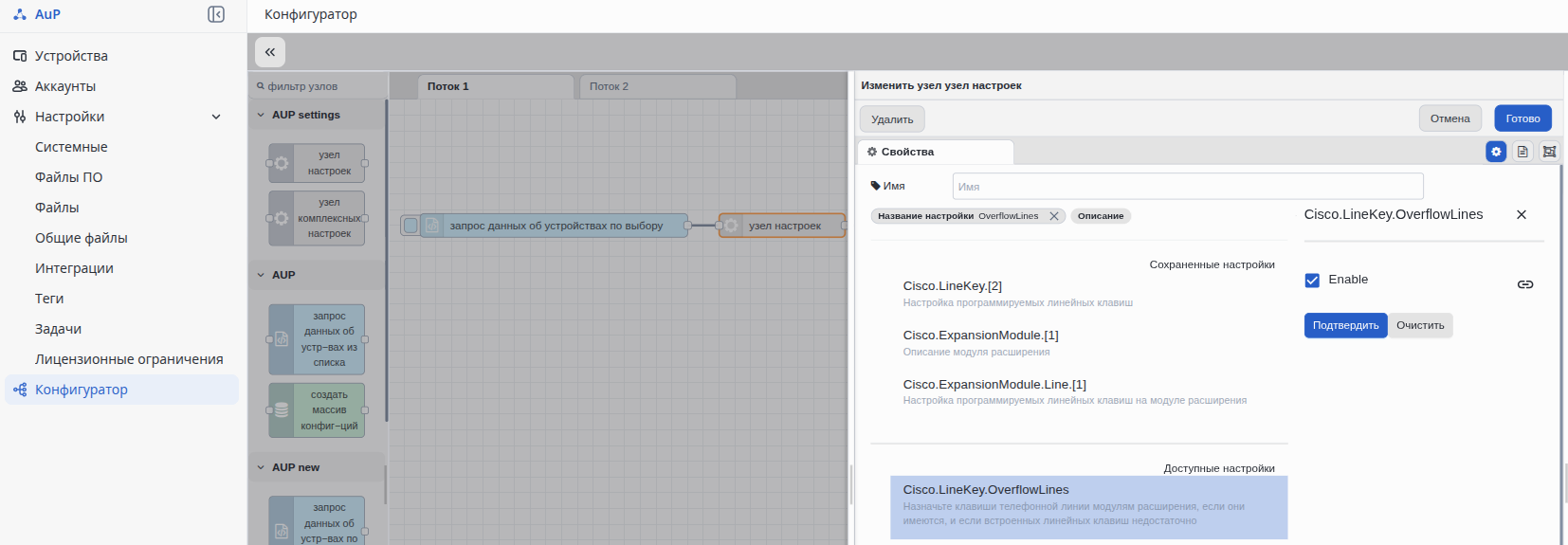Click Подтвердить button
Image resolution: width=1568 pixels, height=545 pixels.
coord(1345,325)
